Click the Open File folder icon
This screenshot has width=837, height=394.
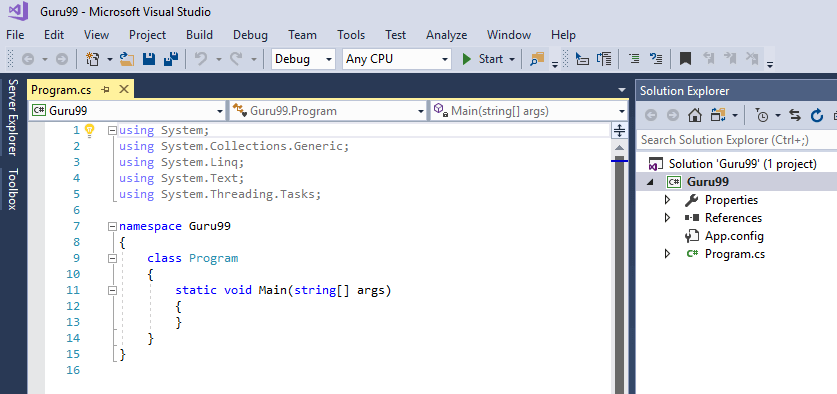click(127, 59)
